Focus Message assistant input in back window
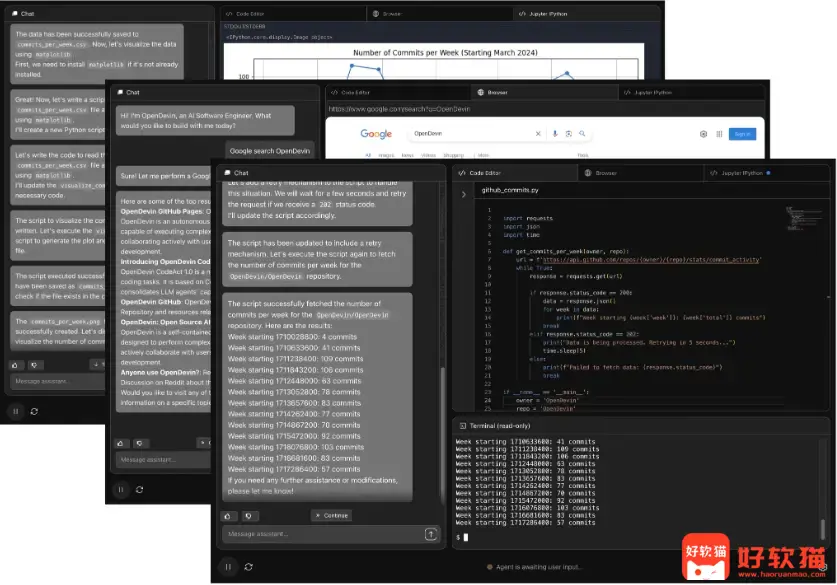Viewport: 837px width, 585px height. pos(58,381)
